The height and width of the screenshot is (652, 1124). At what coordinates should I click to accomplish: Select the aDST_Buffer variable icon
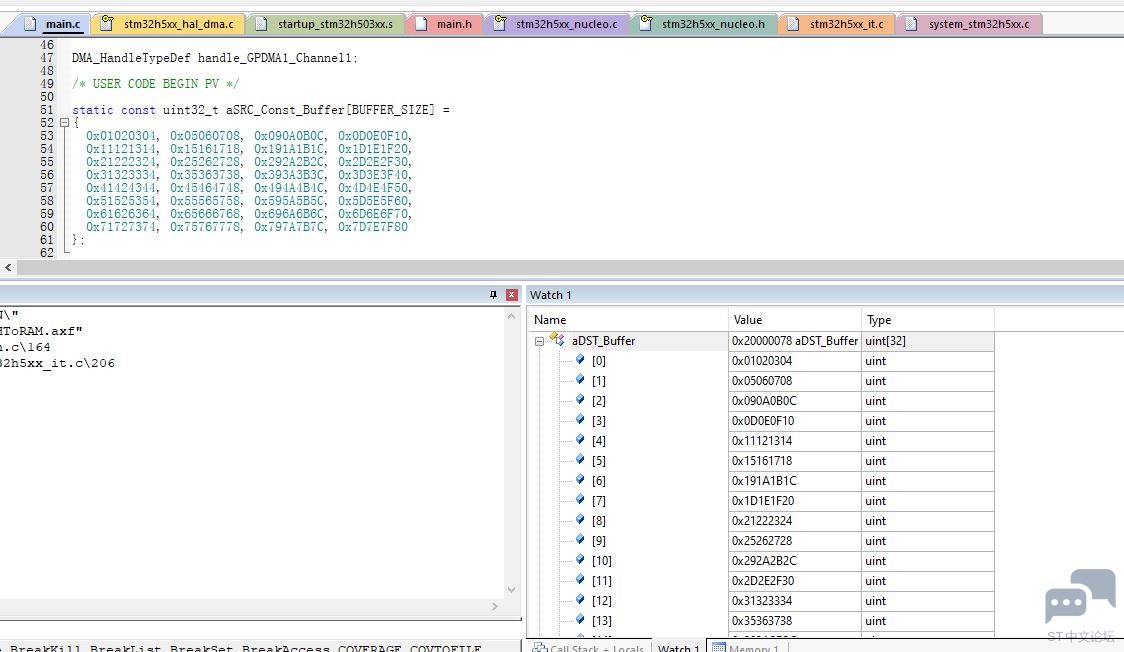click(x=557, y=340)
